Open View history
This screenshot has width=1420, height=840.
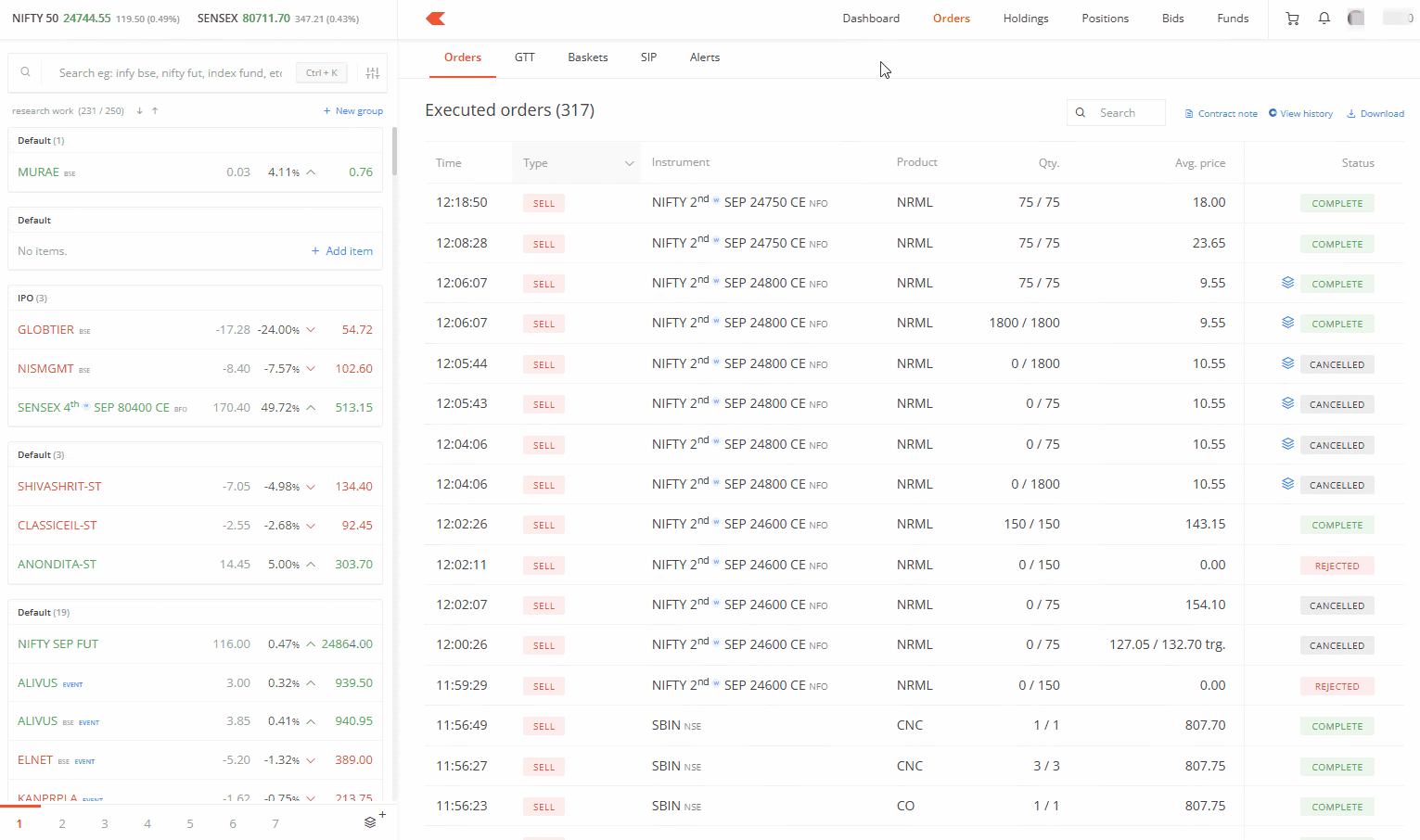pyautogui.click(x=1300, y=114)
